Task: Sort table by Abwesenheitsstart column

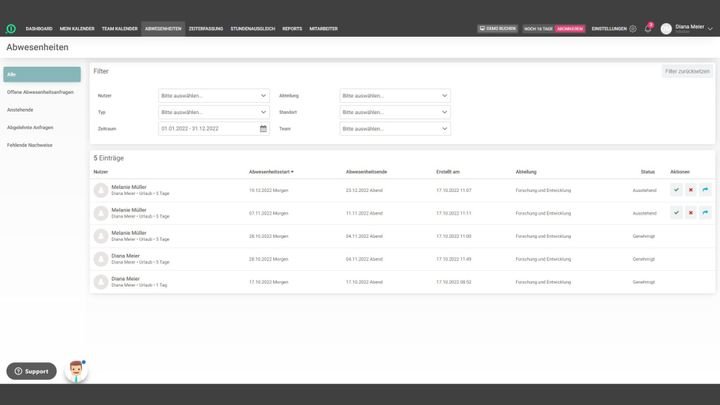Action: pos(271,172)
